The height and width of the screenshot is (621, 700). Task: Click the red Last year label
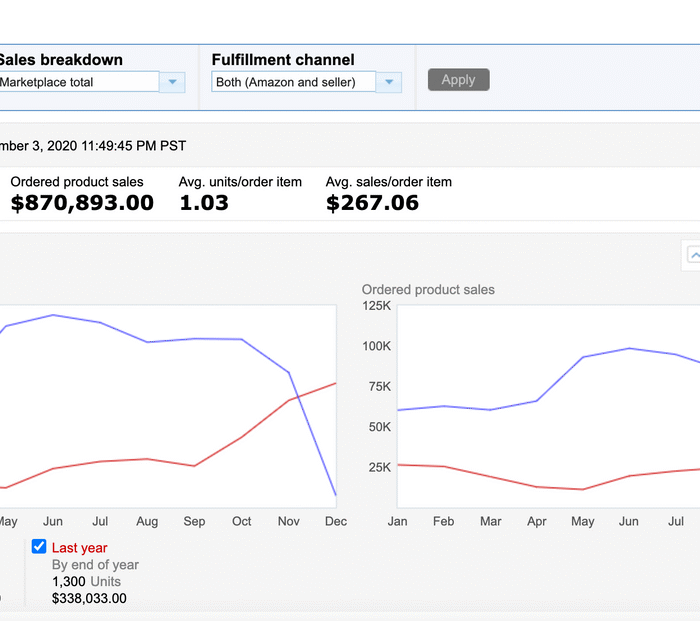point(79,548)
